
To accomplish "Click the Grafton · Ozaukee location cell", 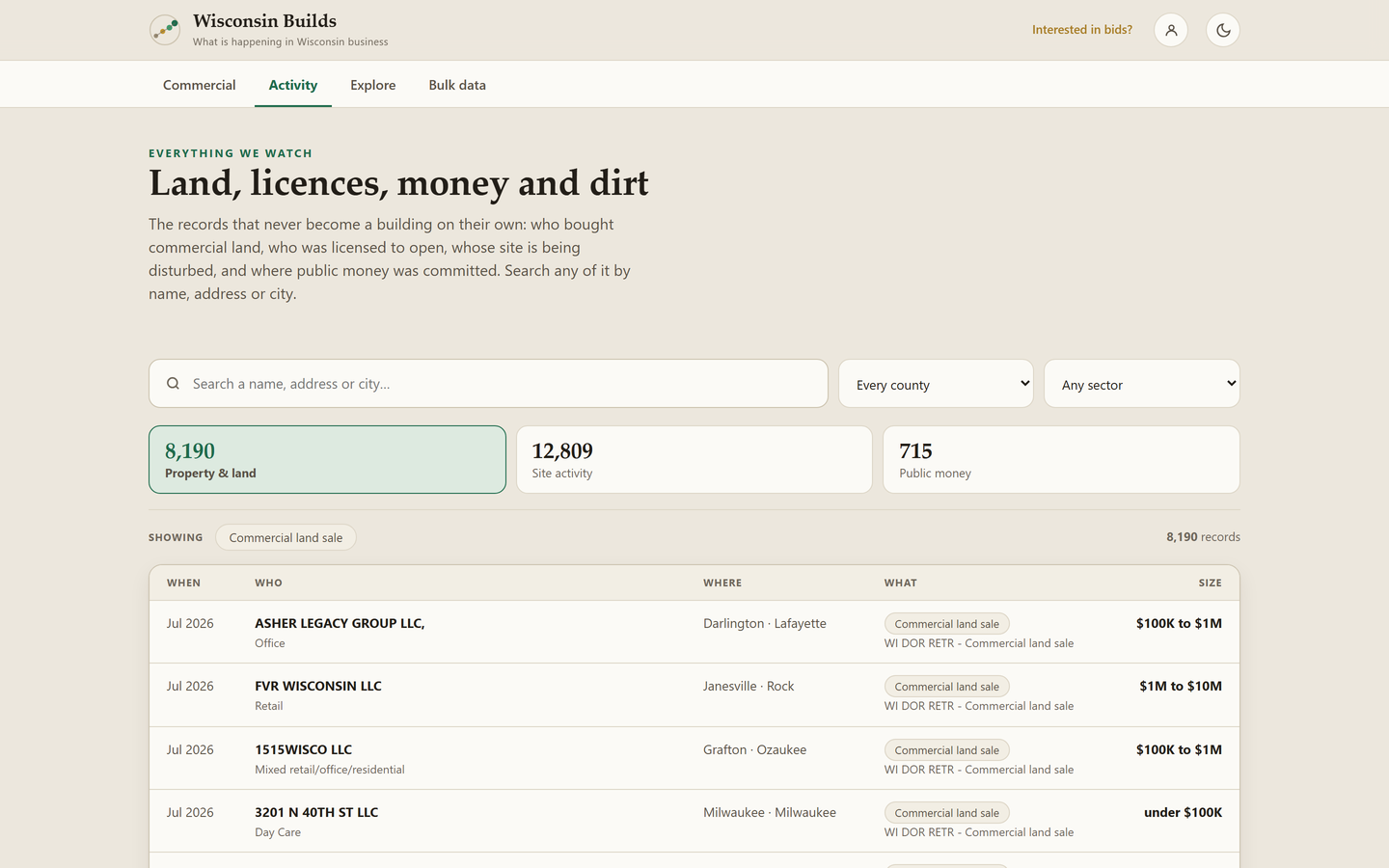I will coord(754,750).
